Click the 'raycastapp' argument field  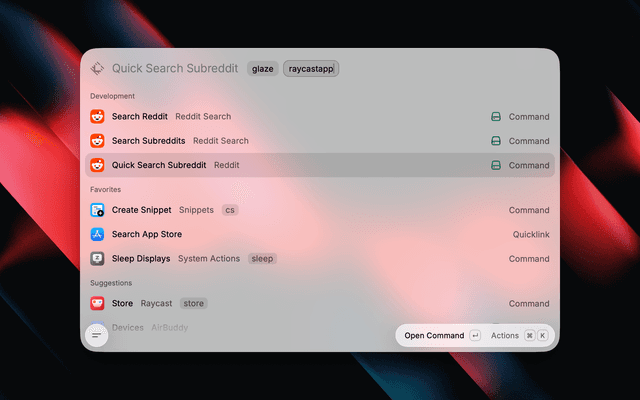[x=311, y=69]
